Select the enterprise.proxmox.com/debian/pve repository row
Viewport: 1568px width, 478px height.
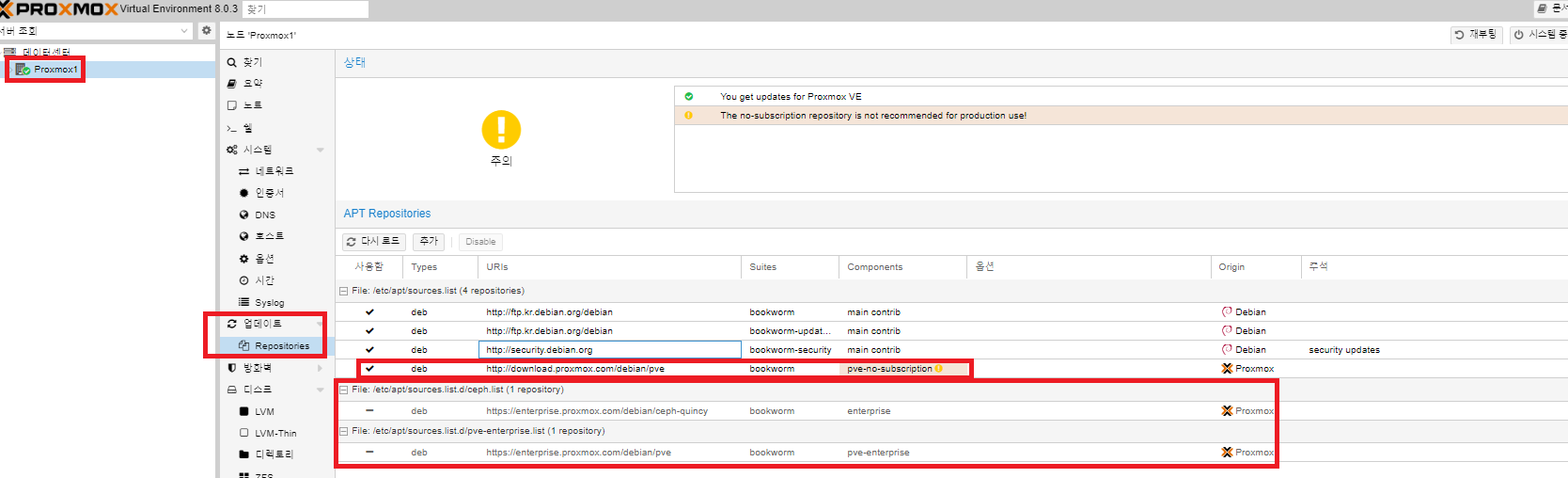pyautogui.click(x=951, y=453)
